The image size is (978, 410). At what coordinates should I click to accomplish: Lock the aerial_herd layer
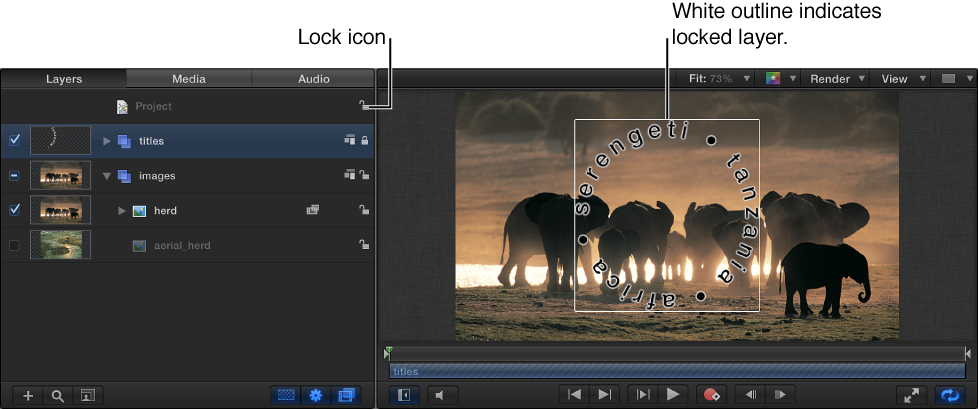(x=364, y=245)
